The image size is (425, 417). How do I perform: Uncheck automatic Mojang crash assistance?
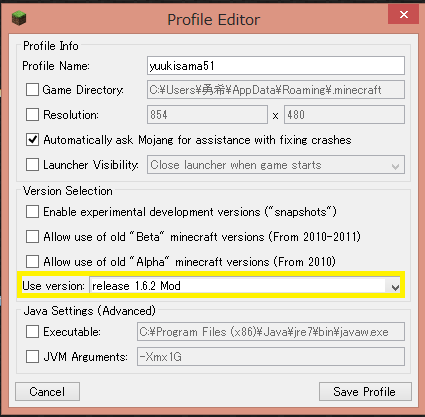click(x=32, y=140)
